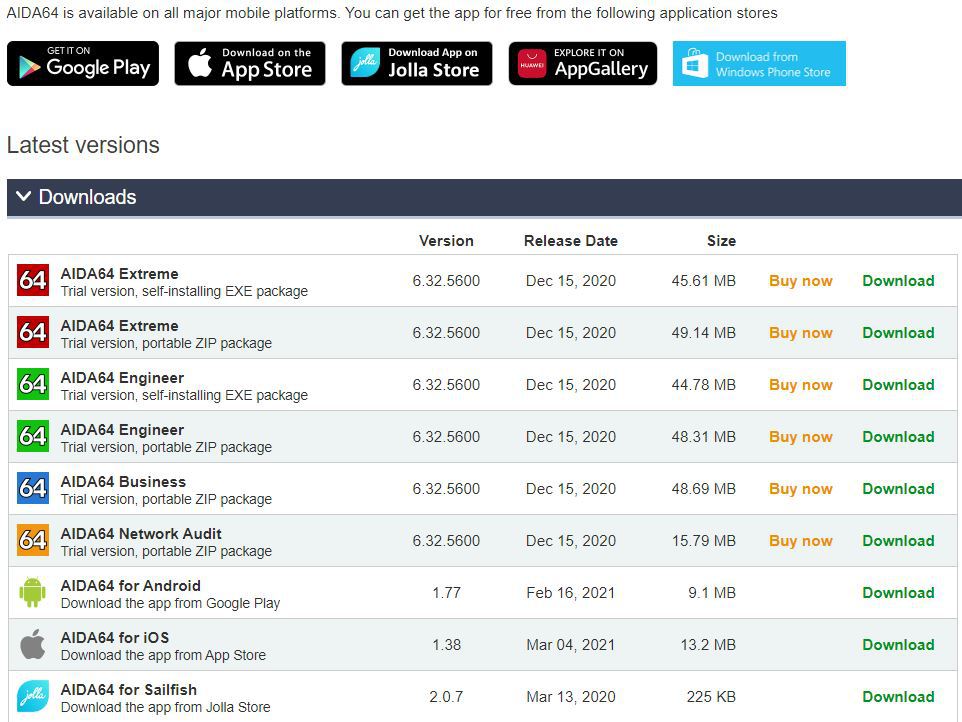Click the 15.79 MB size value
This screenshot has width=962, height=722.
click(x=703, y=541)
